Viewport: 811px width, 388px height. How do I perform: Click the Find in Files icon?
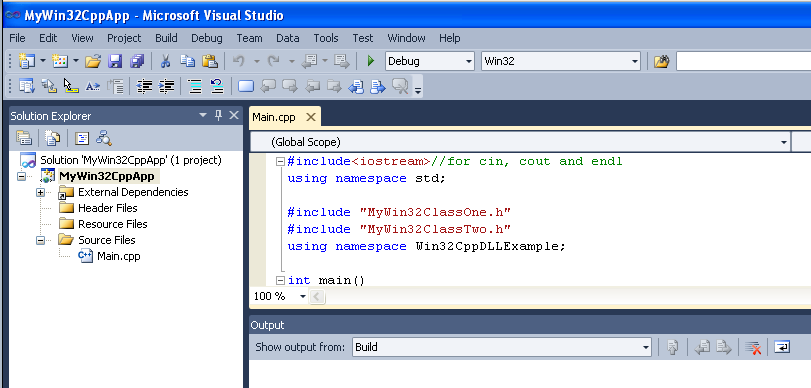[662, 61]
